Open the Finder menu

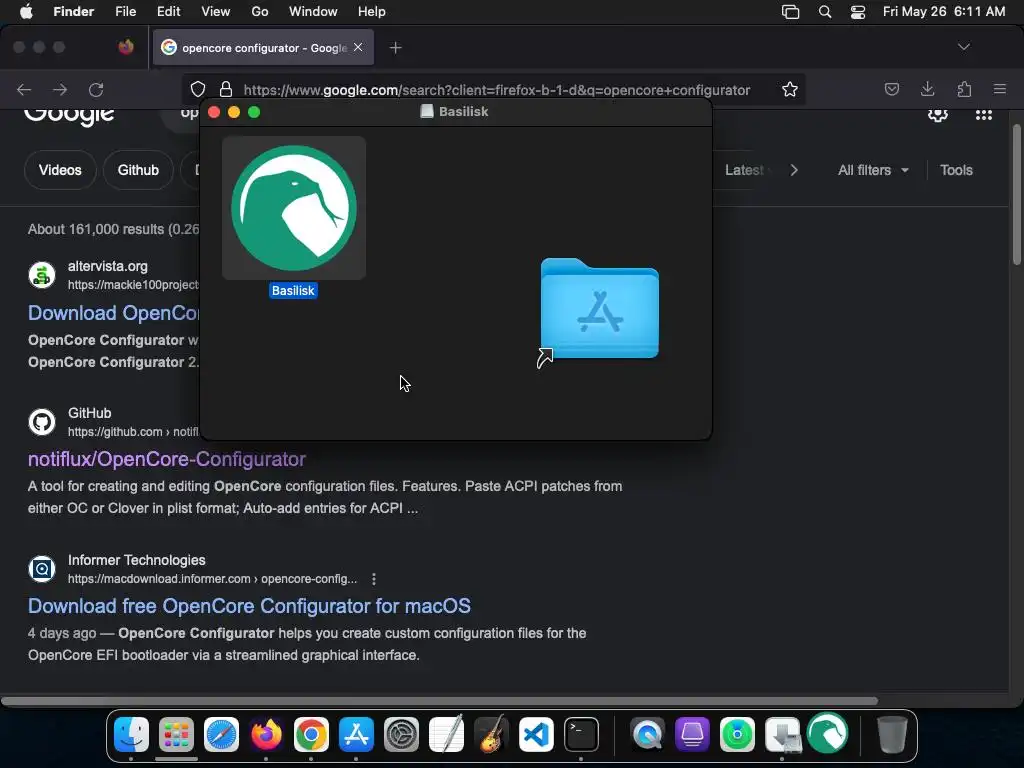pyautogui.click(x=74, y=12)
